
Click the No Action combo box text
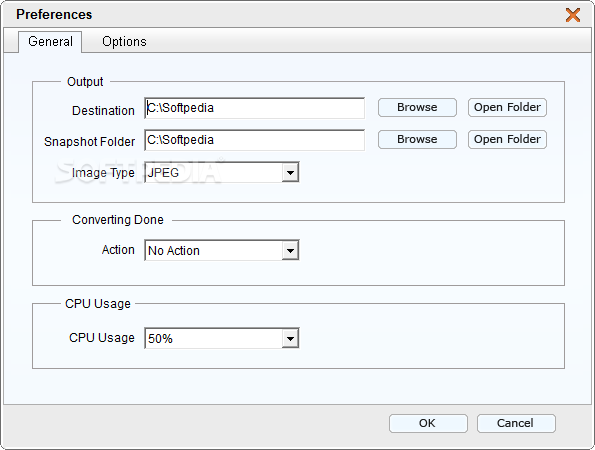(173, 250)
